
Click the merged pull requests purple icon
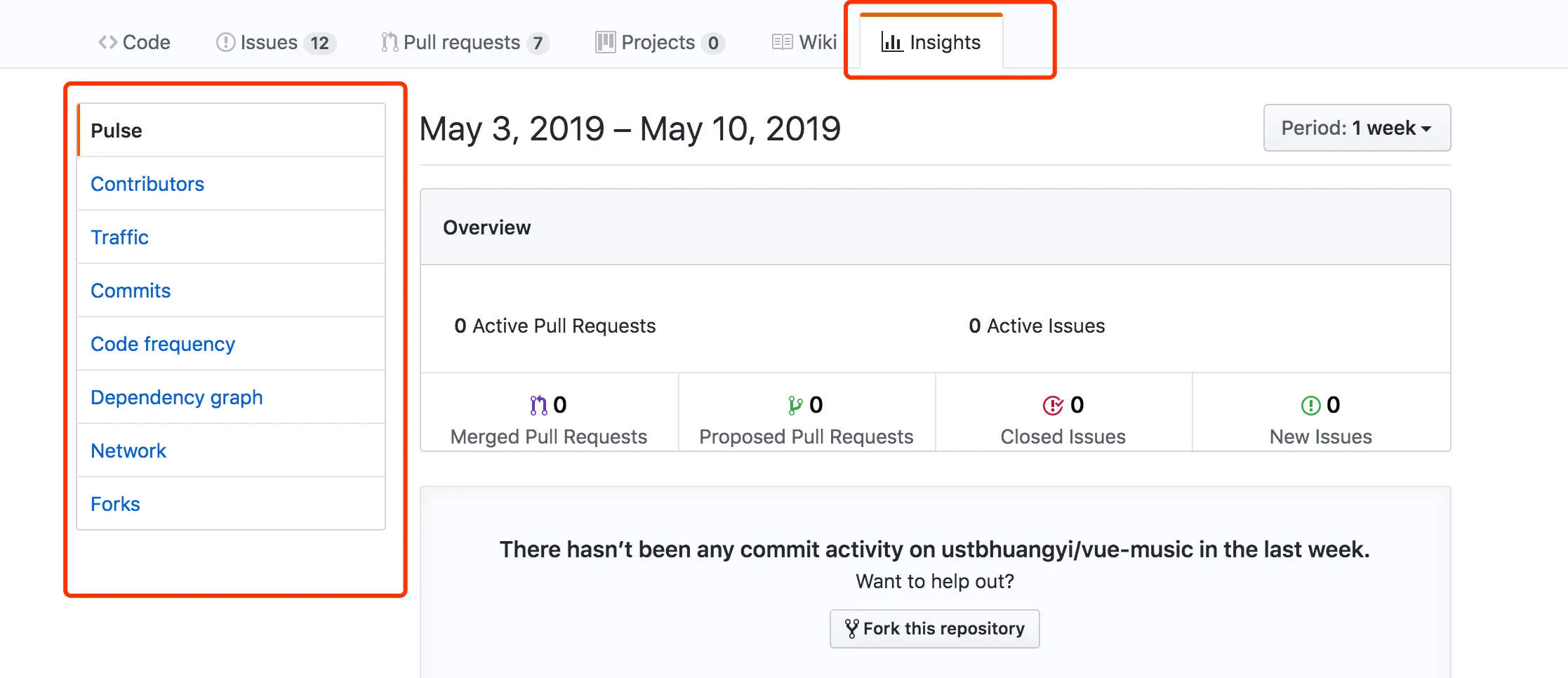click(538, 405)
